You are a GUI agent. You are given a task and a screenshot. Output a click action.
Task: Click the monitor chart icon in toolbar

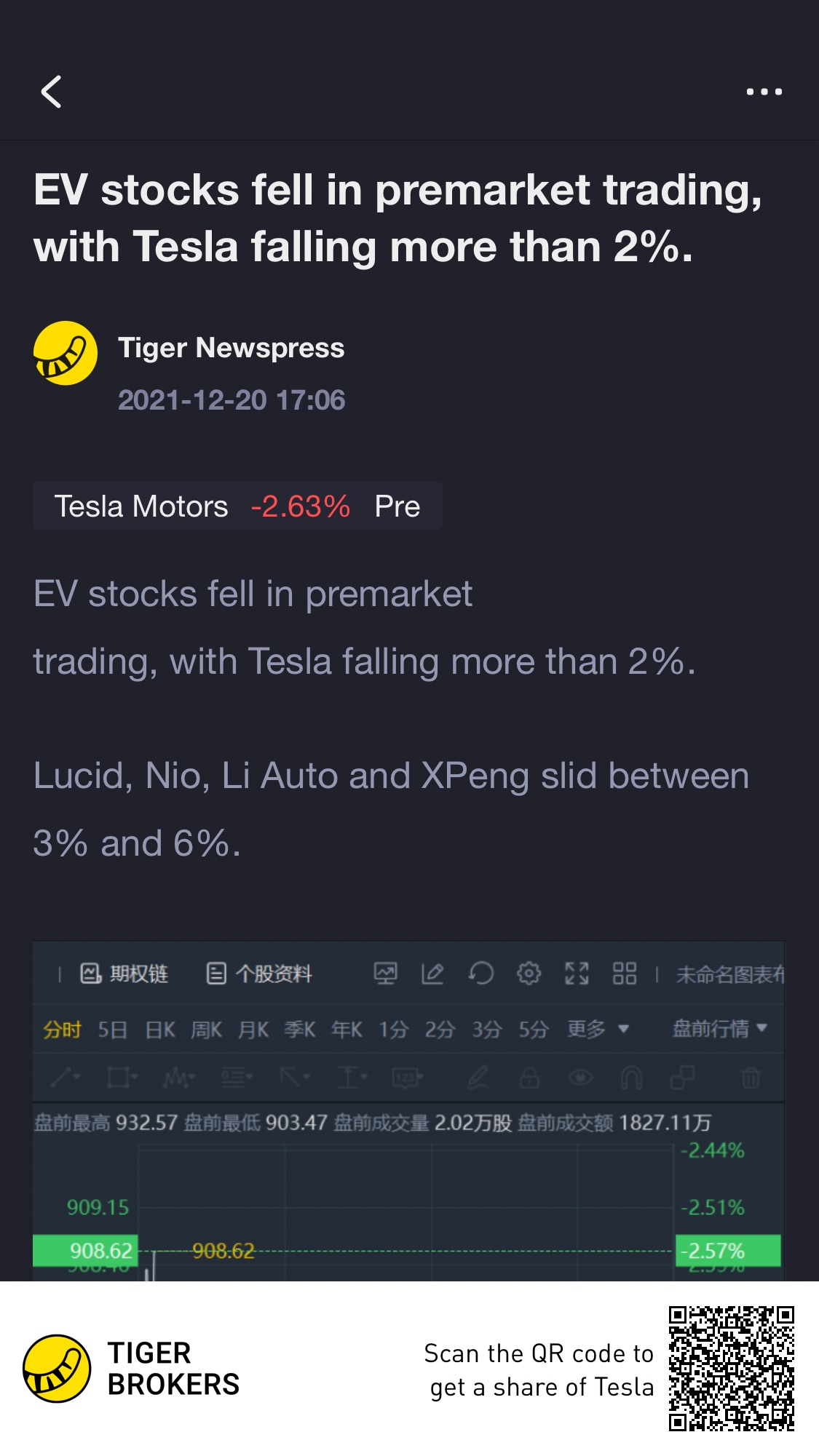click(385, 973)
